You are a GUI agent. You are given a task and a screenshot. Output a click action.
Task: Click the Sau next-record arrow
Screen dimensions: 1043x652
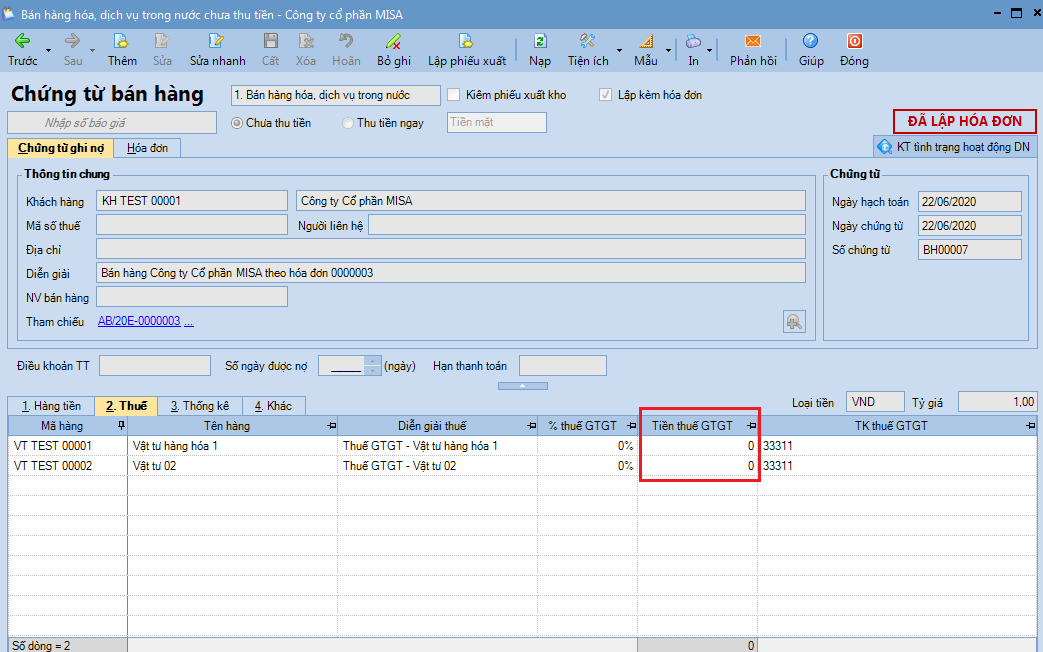[73, 51]
